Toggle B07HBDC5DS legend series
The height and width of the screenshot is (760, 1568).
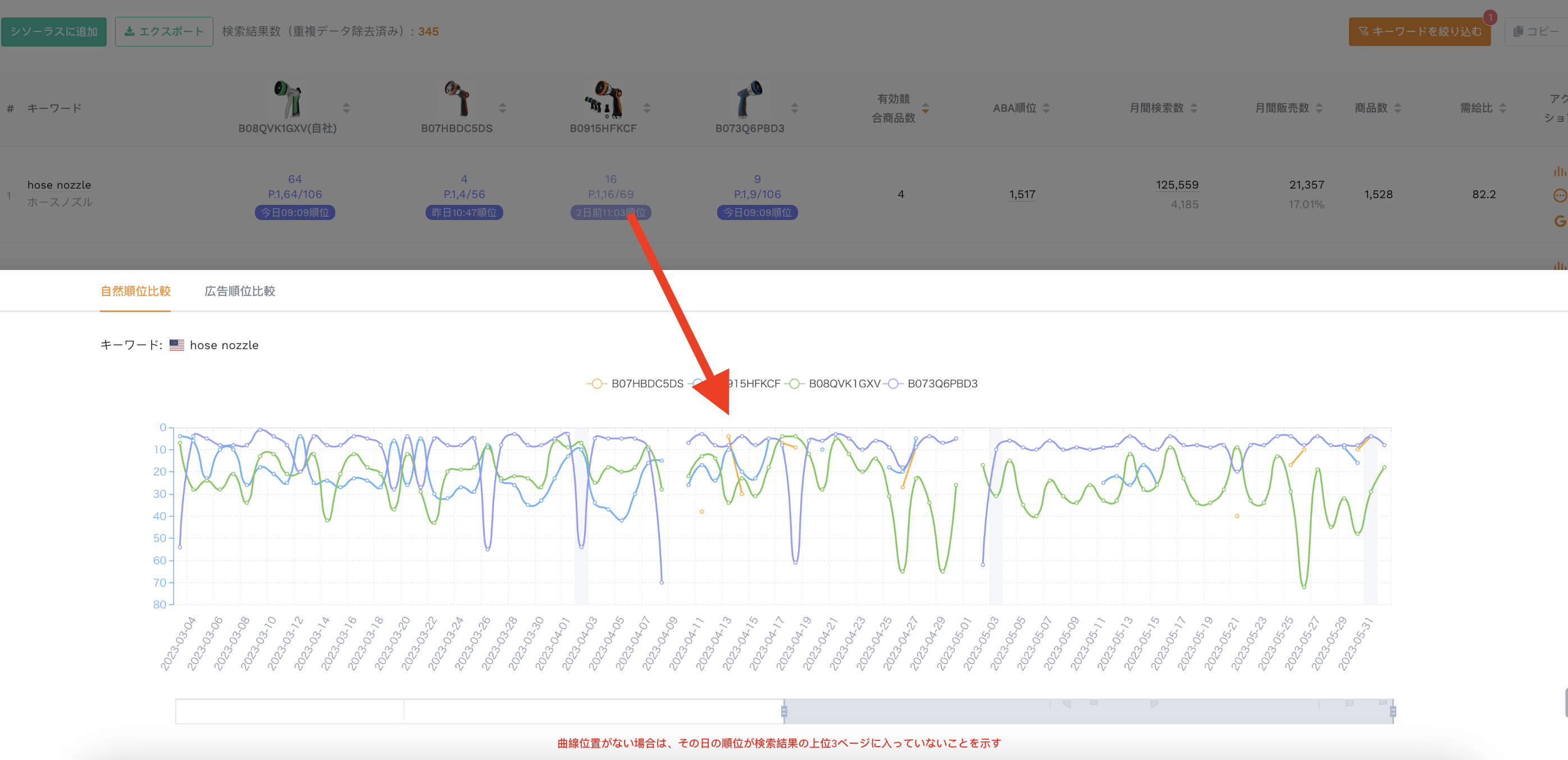(635, 384)
